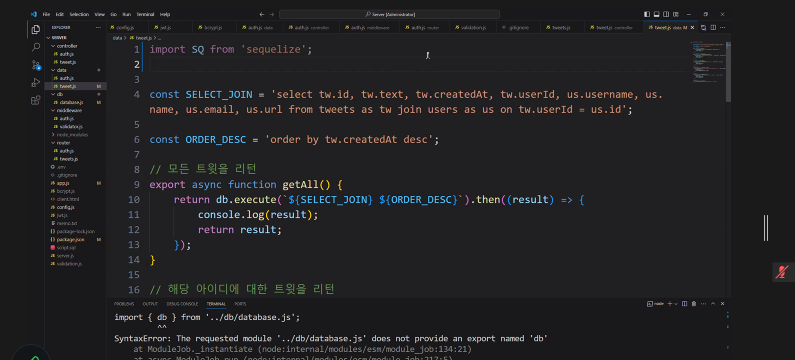This screenshot has width=795, height=360.
Task: Open the Extensions view icon
Action: tap(35, 100)
